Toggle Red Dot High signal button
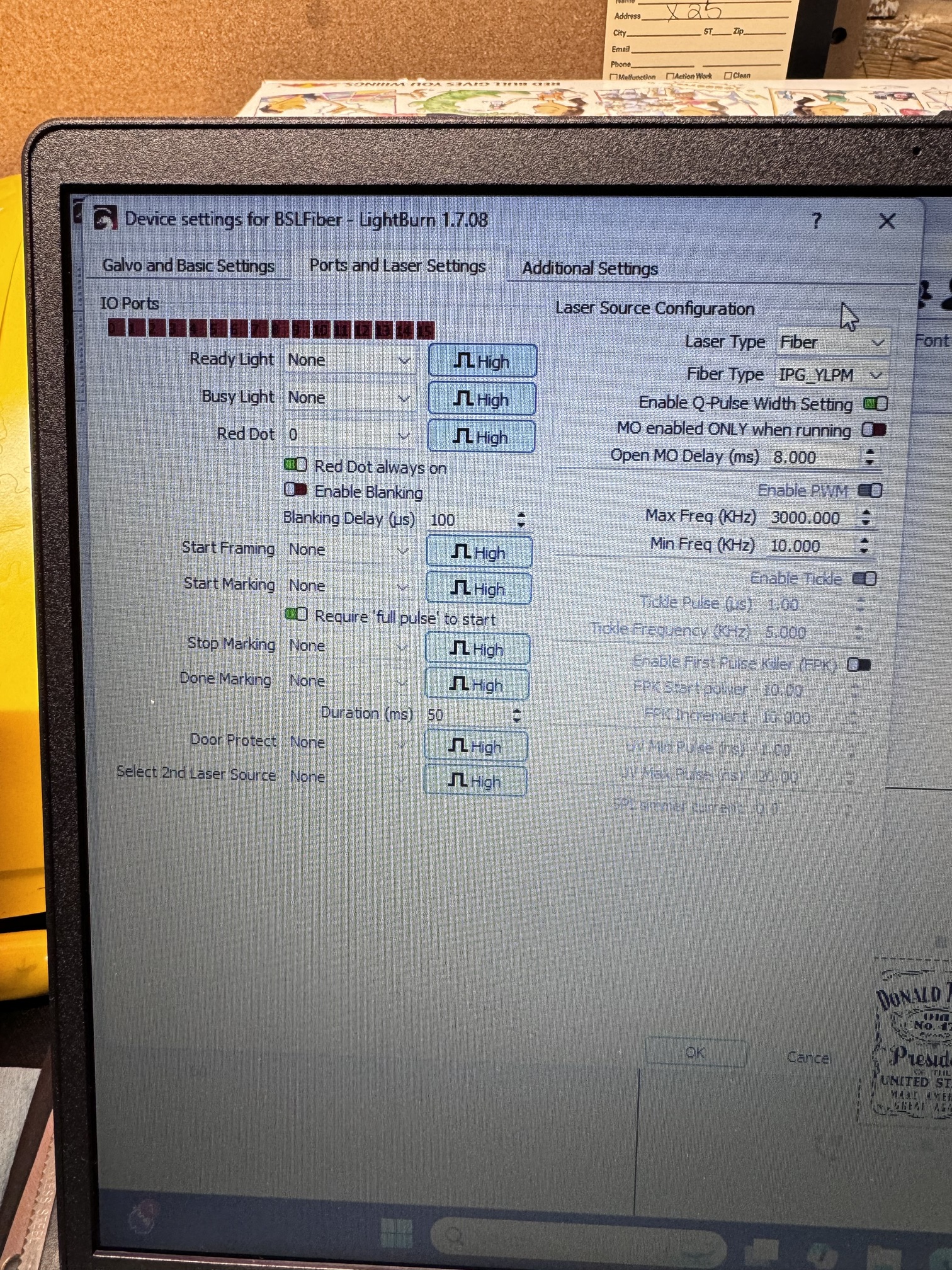The height and width of the screenshot is (1270, 952). (x=481, y=437)
